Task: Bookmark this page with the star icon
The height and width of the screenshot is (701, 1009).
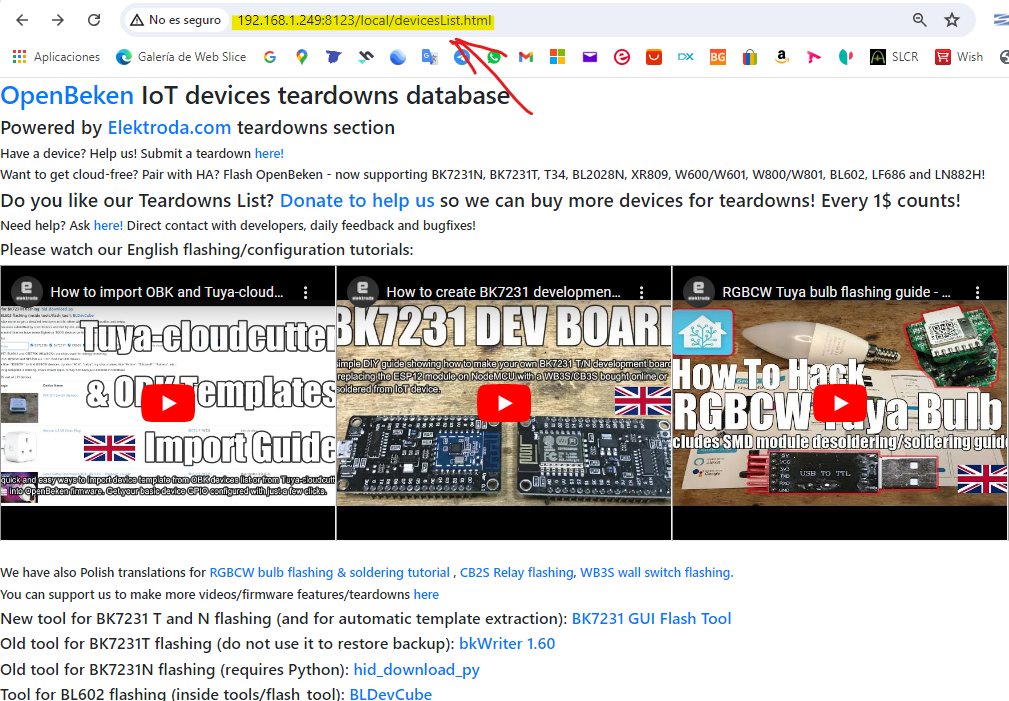Action: 952,20
